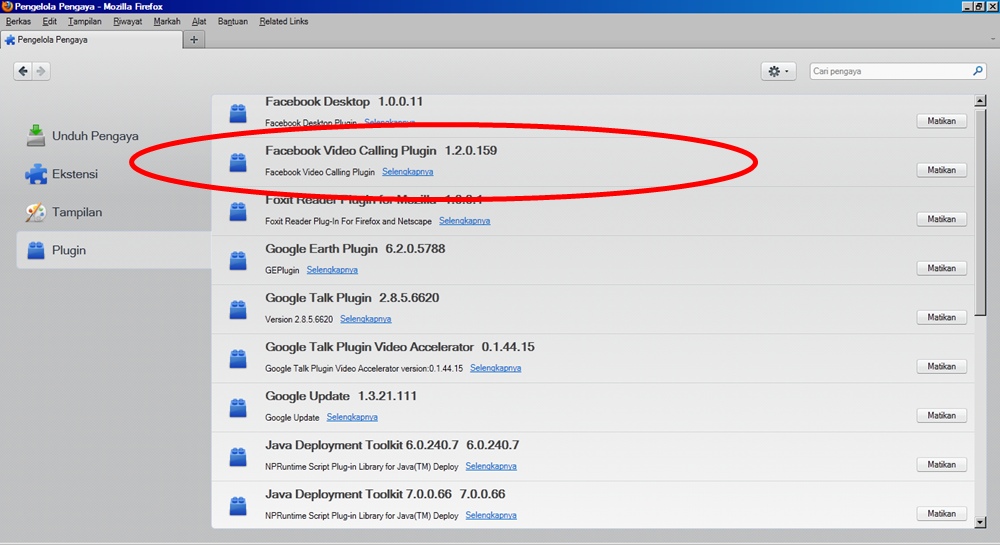Click the magnifier icon in search box
This screenshot has height=545, width=1000.
[978, 71]
